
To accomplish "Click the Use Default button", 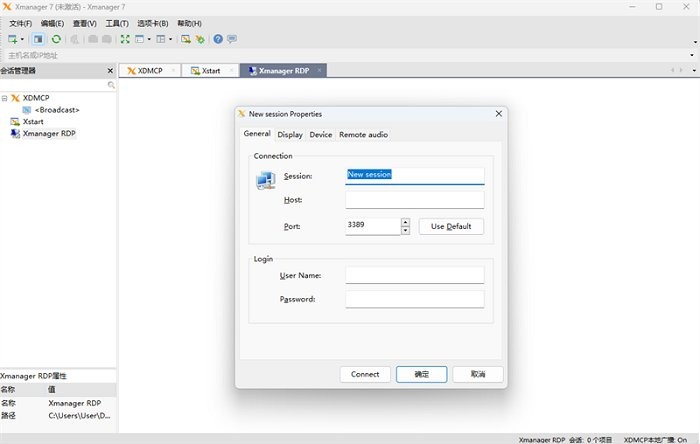I will click(451, 226).
